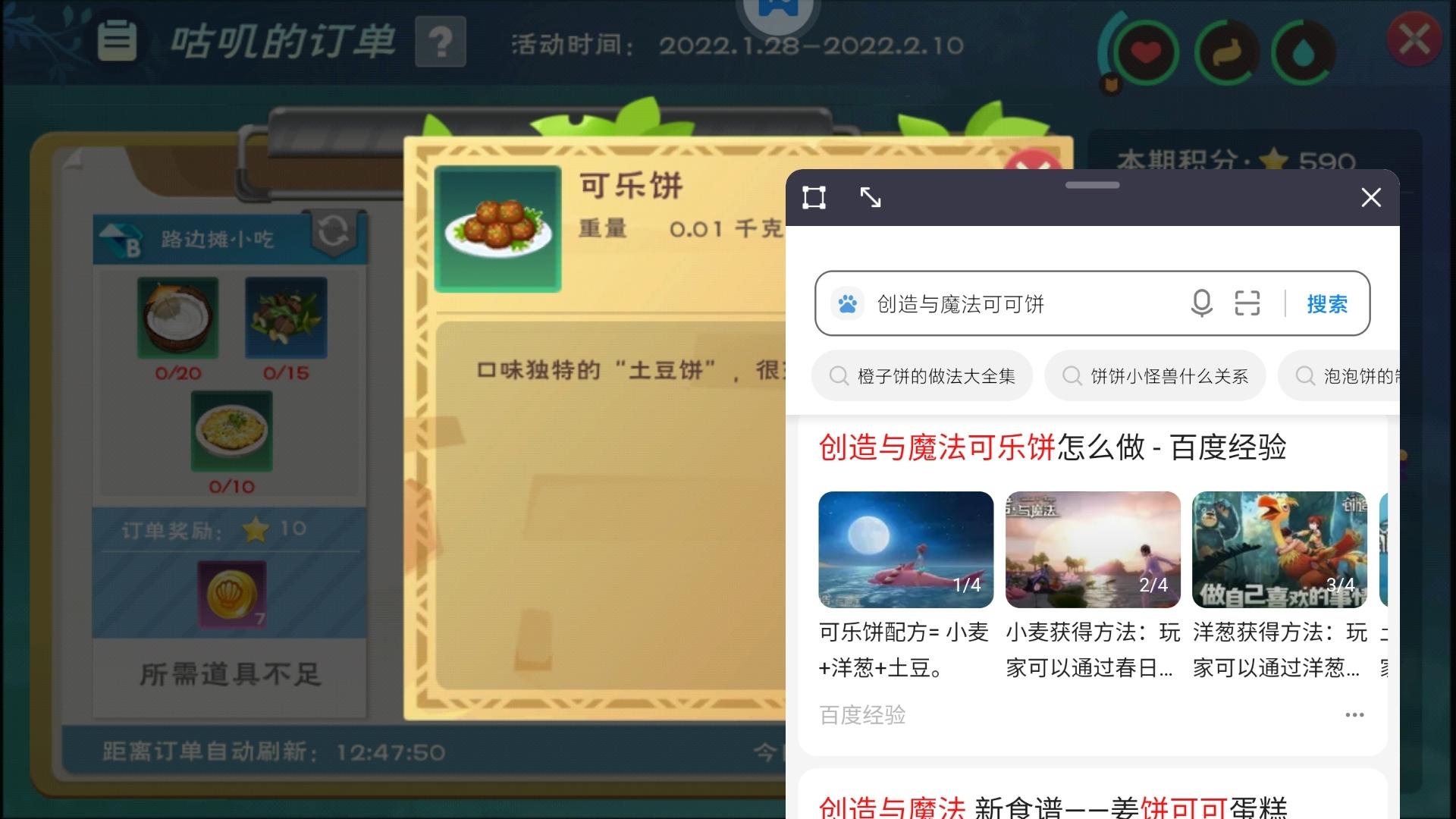Click the floating window top handle bar

pos(1092,185)
